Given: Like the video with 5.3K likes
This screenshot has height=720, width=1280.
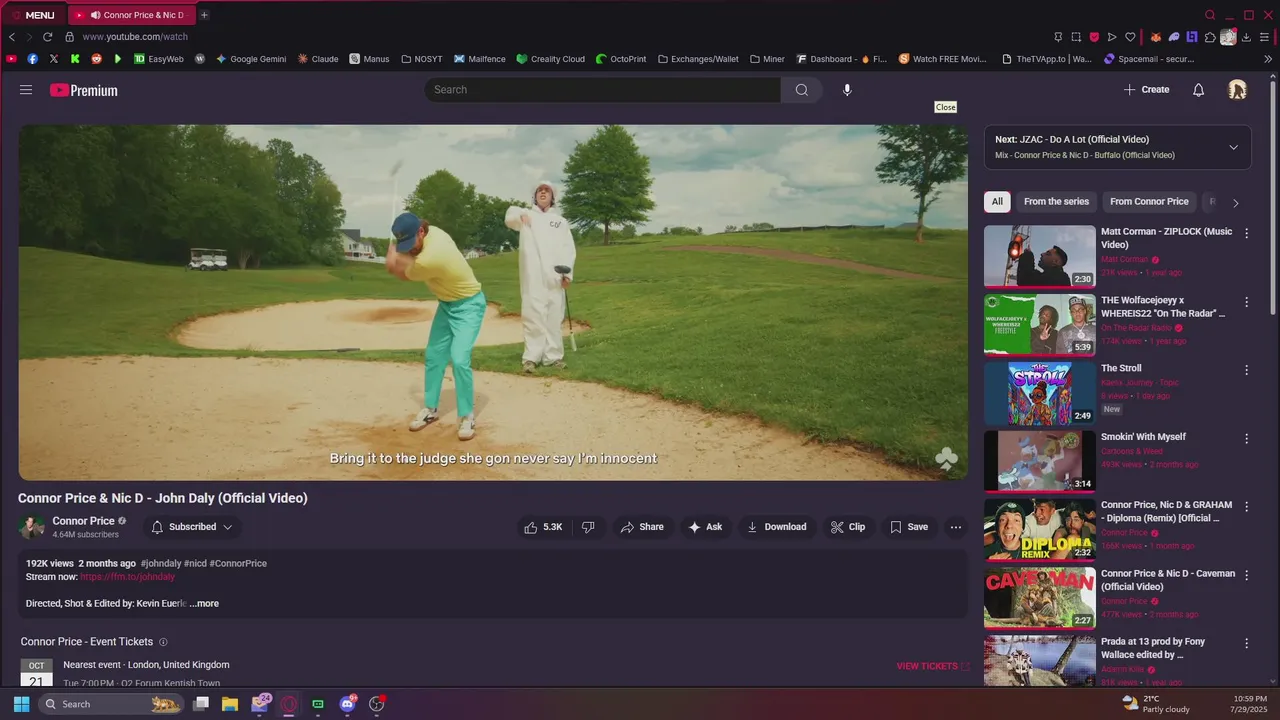Looking at the screenshot, I should pos(543,527).
